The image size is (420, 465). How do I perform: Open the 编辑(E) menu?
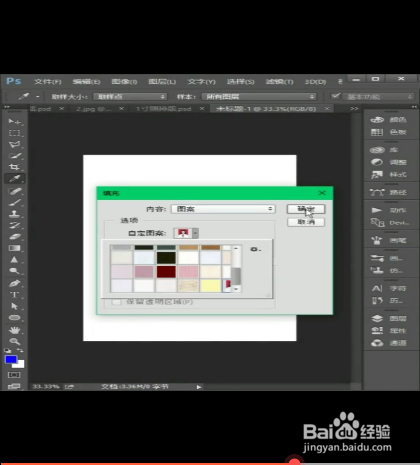86,82
